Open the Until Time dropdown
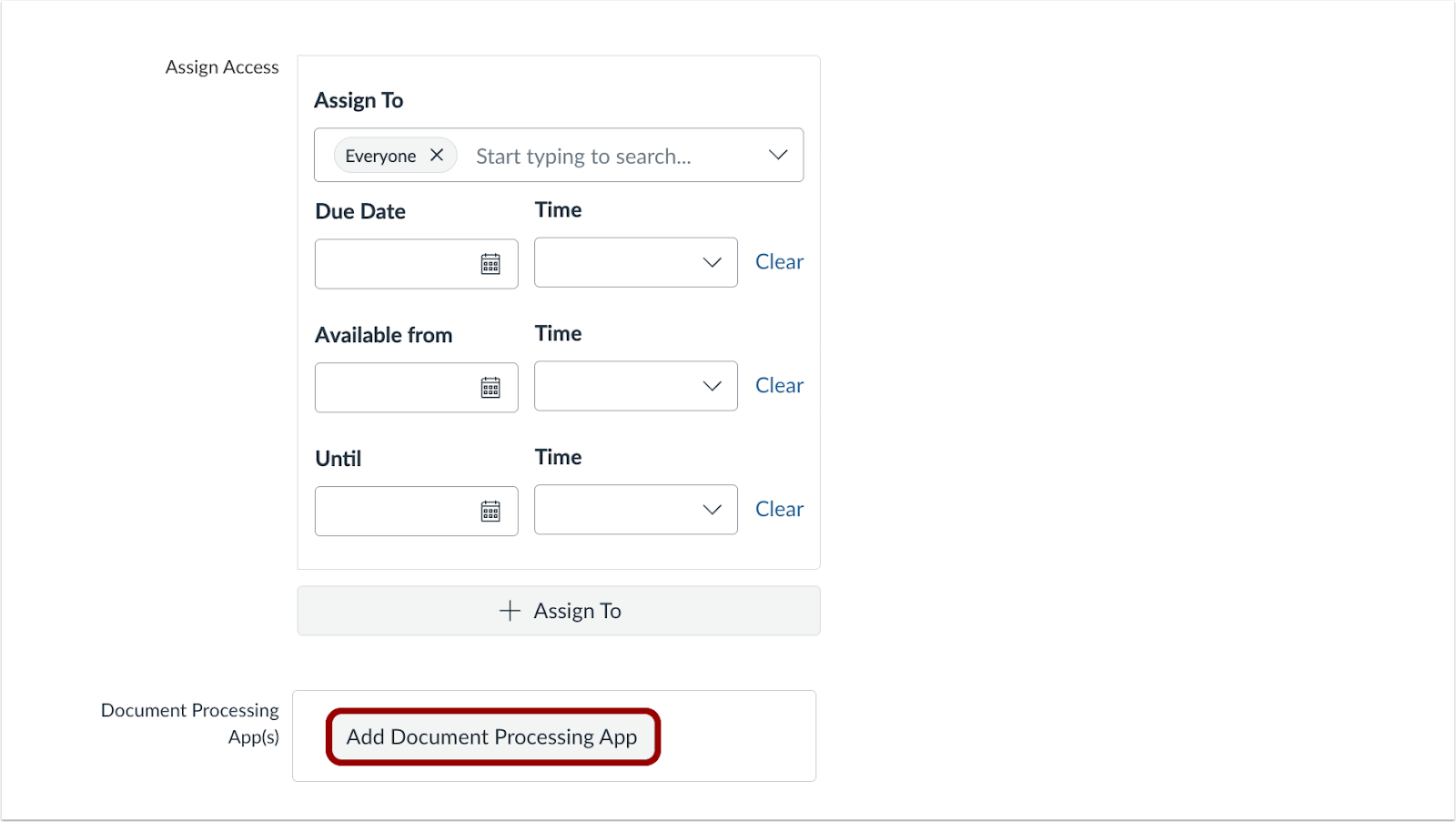The height and width of the screenshot is (822, 1456). (x=712, y=510)
